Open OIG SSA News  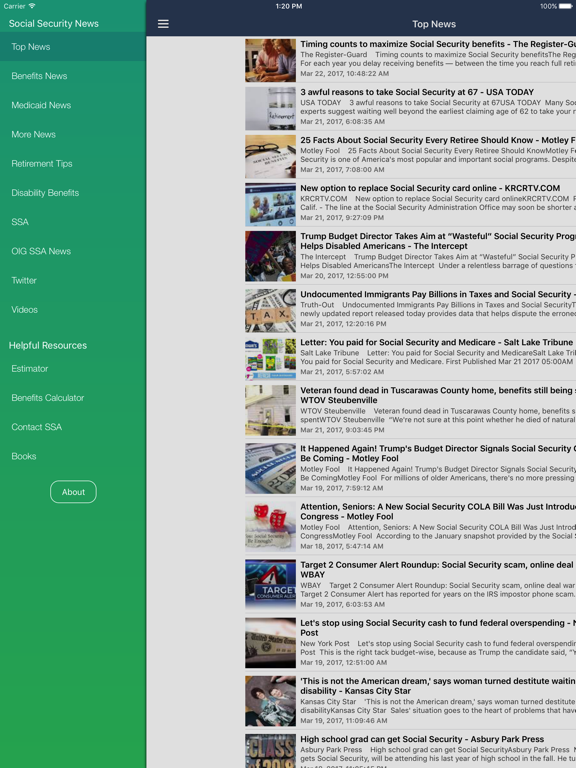point(73,251)
